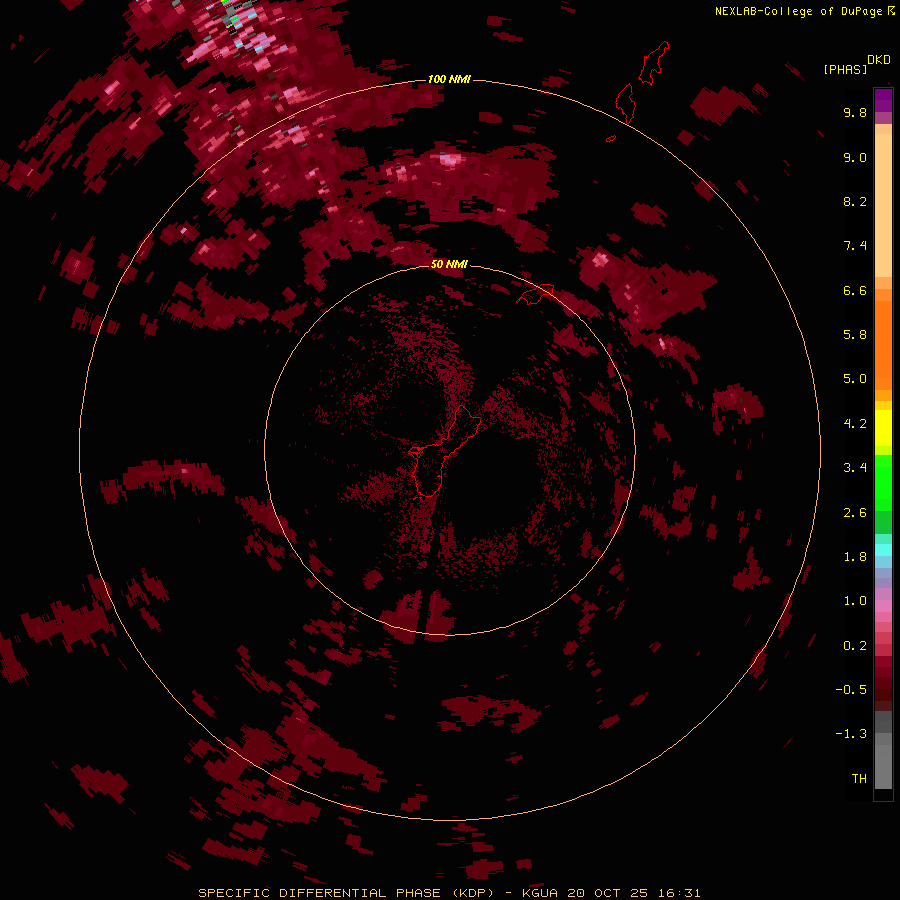
Task: Click the 3.4 value on the color scale
Action: [855, 468]
